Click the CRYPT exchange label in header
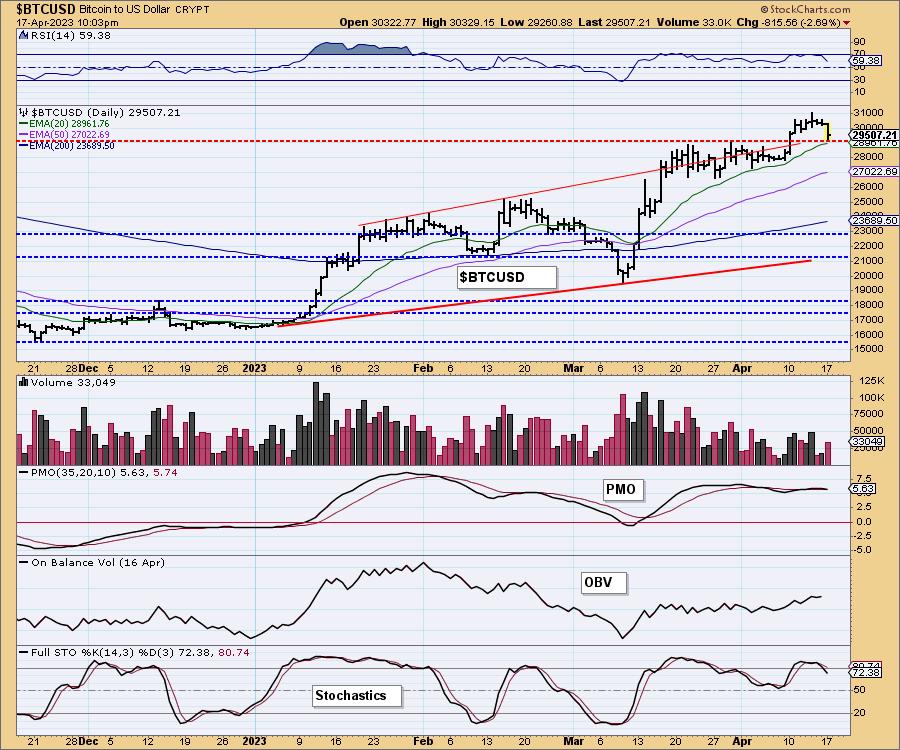The width and height of the screenshot is (900, 750). 192,10
